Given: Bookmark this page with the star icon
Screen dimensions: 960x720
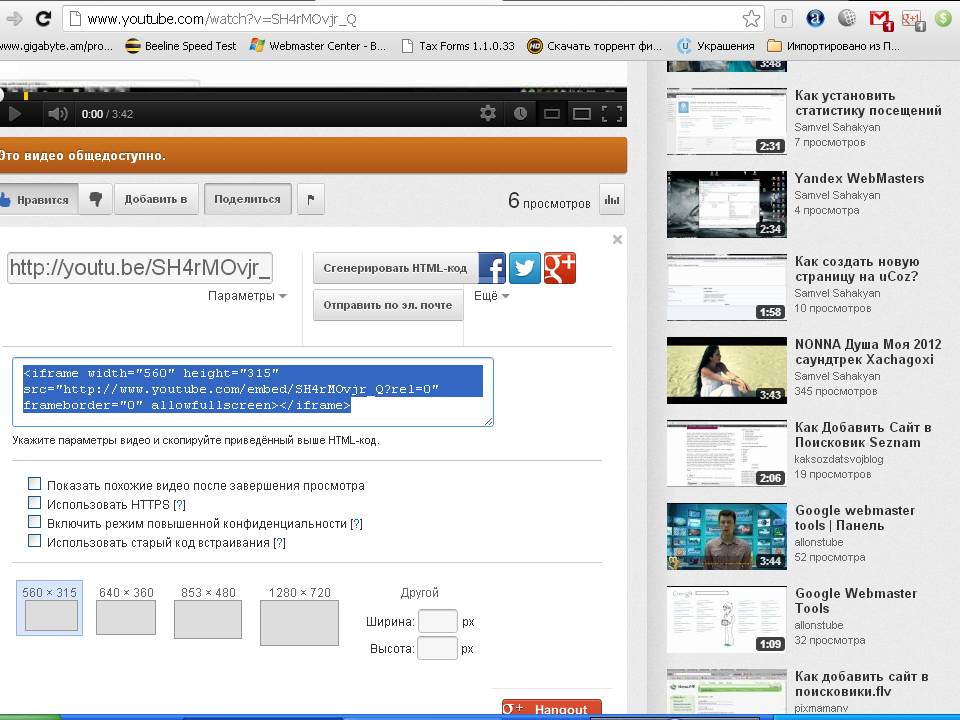Looking at the screenshot, I should click(751, 19).
